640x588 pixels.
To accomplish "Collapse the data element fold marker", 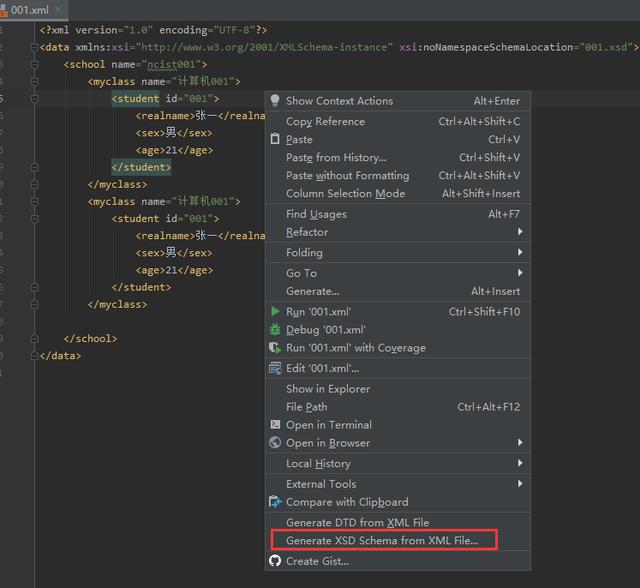I will tap(35, 47).
